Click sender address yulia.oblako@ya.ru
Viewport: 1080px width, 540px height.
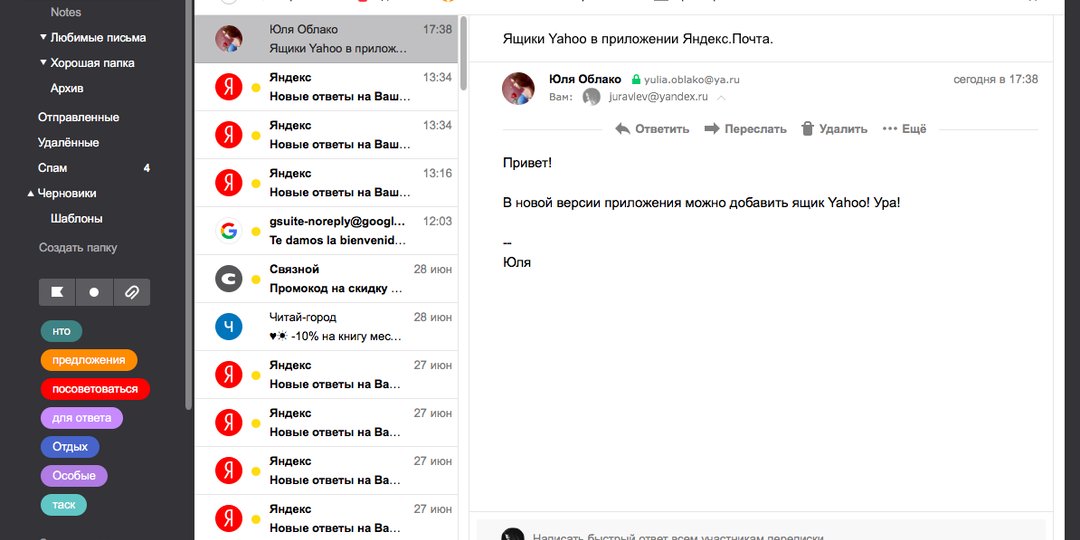(x=692, y=80)
